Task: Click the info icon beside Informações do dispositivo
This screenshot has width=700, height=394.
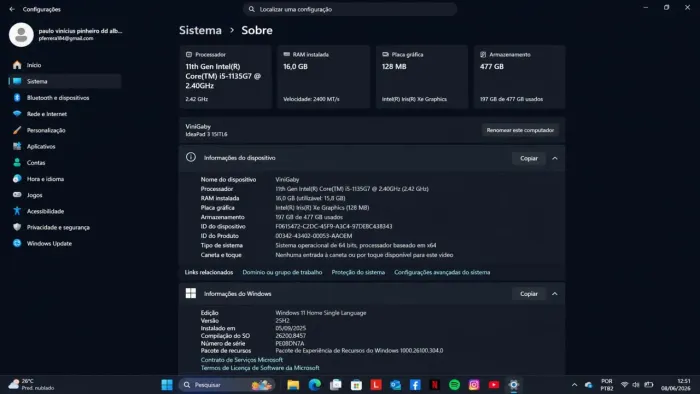Action: [191, 158]
